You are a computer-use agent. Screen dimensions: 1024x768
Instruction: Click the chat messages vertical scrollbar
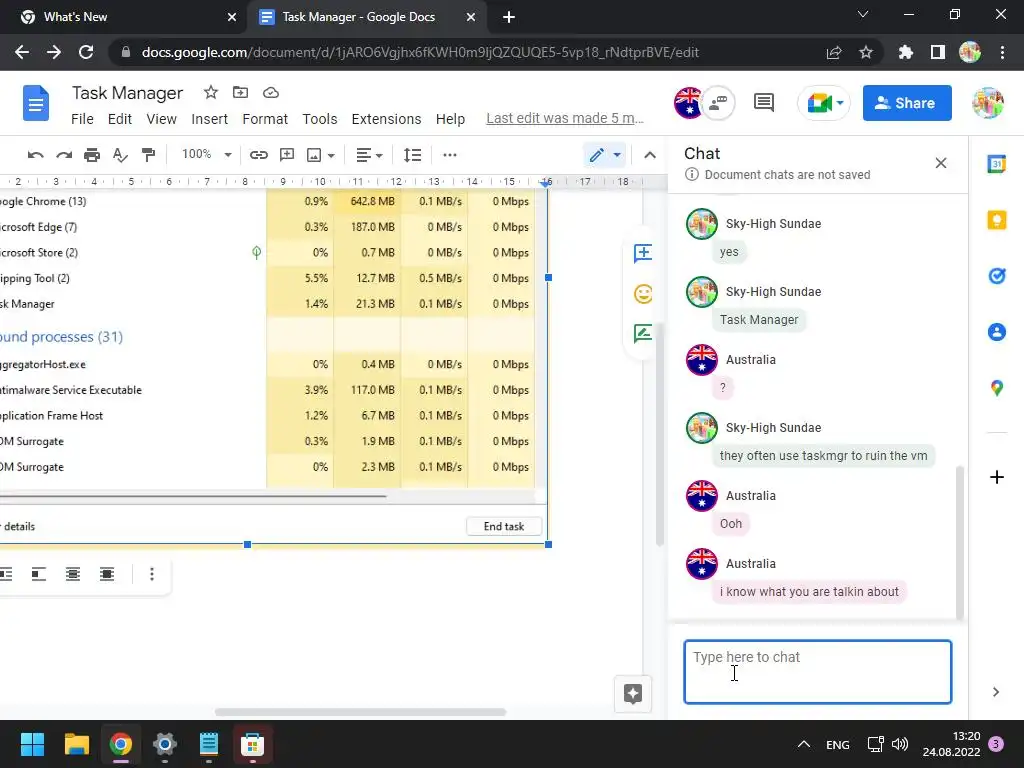coord(959,541)
